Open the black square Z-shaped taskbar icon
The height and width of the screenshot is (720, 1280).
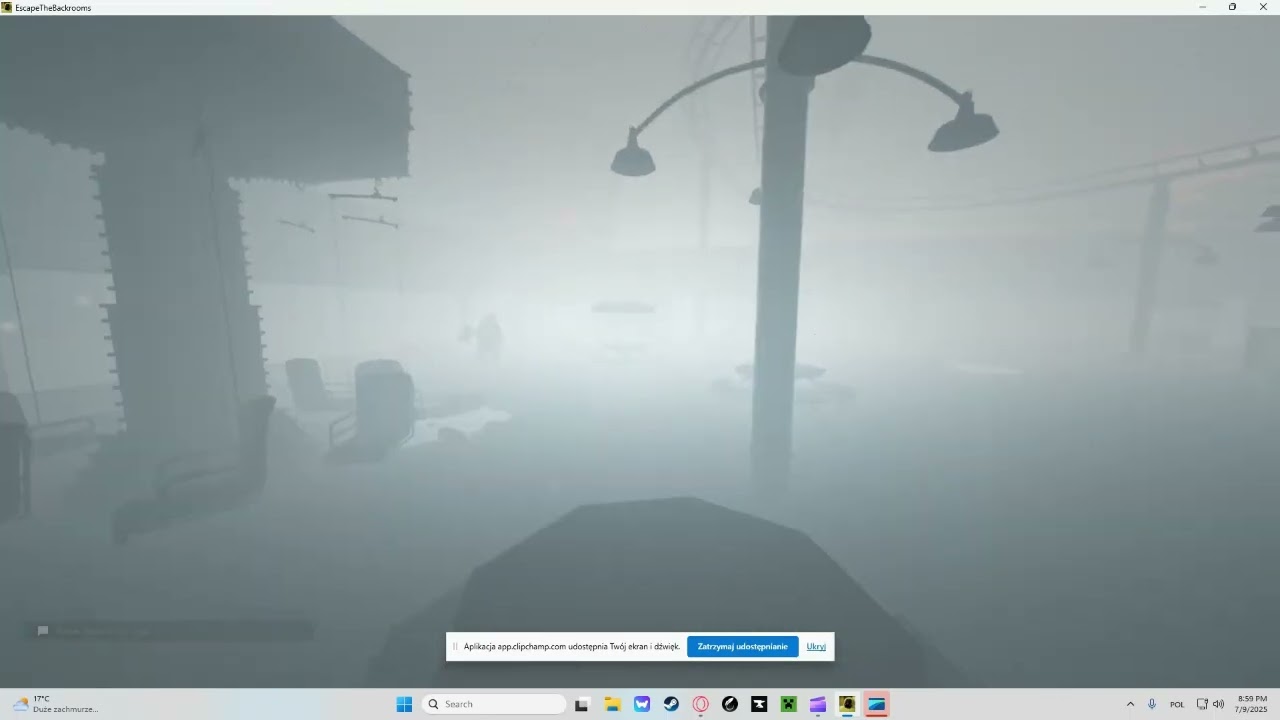pyautogui.click(x=759, y=704)
